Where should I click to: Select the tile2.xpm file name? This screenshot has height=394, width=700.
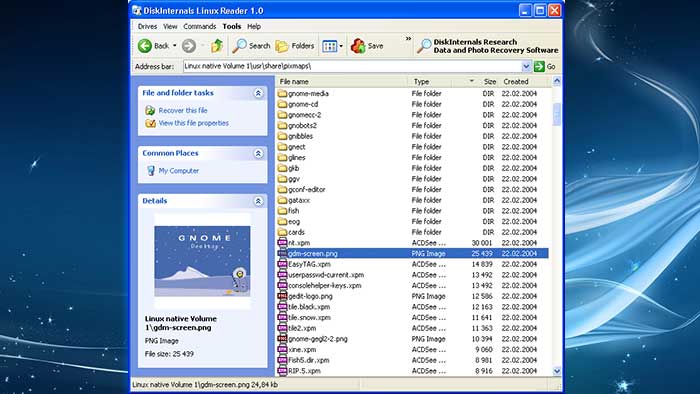point(302,328)
